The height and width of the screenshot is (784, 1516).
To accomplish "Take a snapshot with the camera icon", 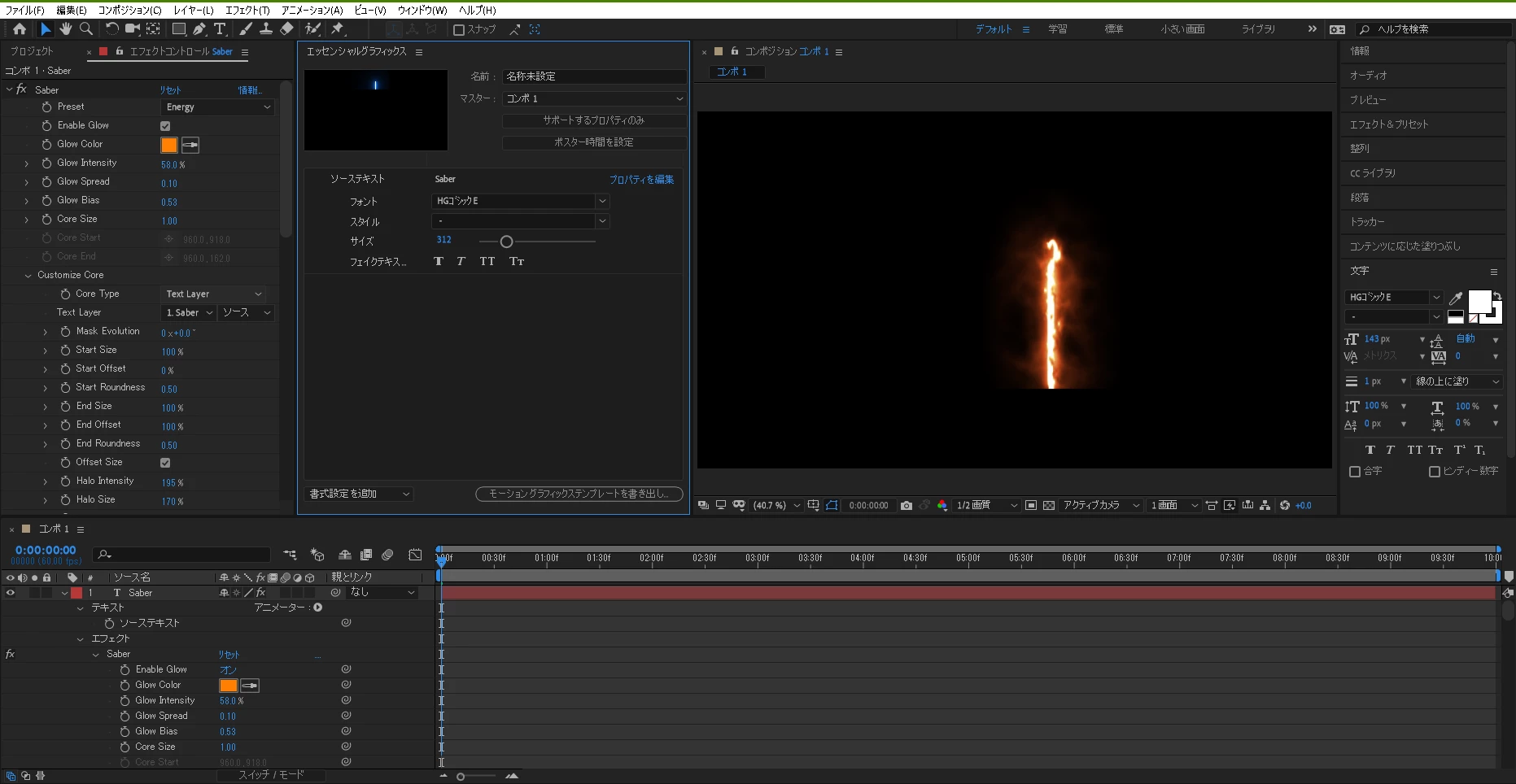I will (907, 505).
